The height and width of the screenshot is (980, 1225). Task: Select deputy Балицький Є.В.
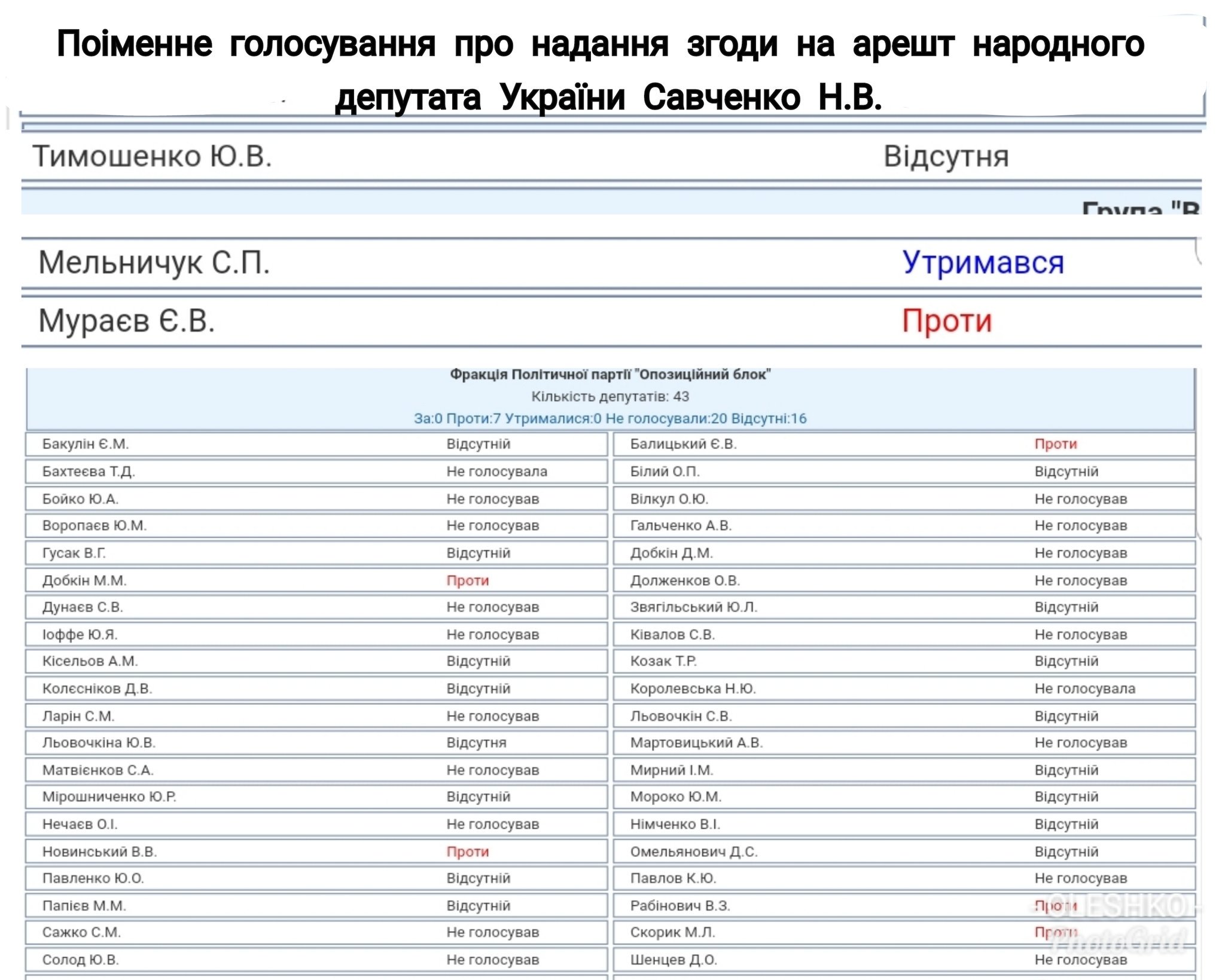pyautogui.click(x=683, y=444)
